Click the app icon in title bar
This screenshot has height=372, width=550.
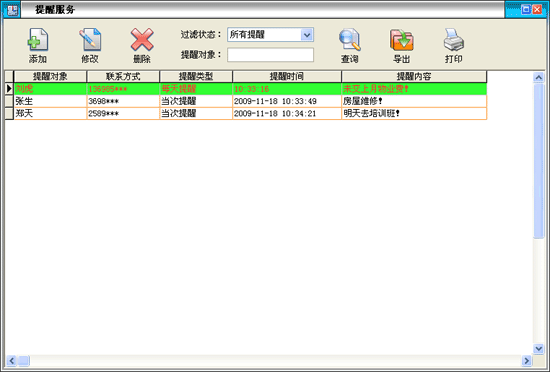(12, 9)
